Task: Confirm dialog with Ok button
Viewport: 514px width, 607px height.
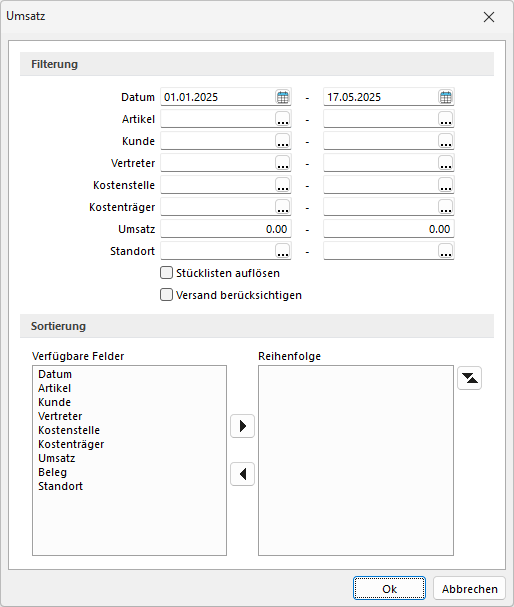Action: click(x=389, y=589)
